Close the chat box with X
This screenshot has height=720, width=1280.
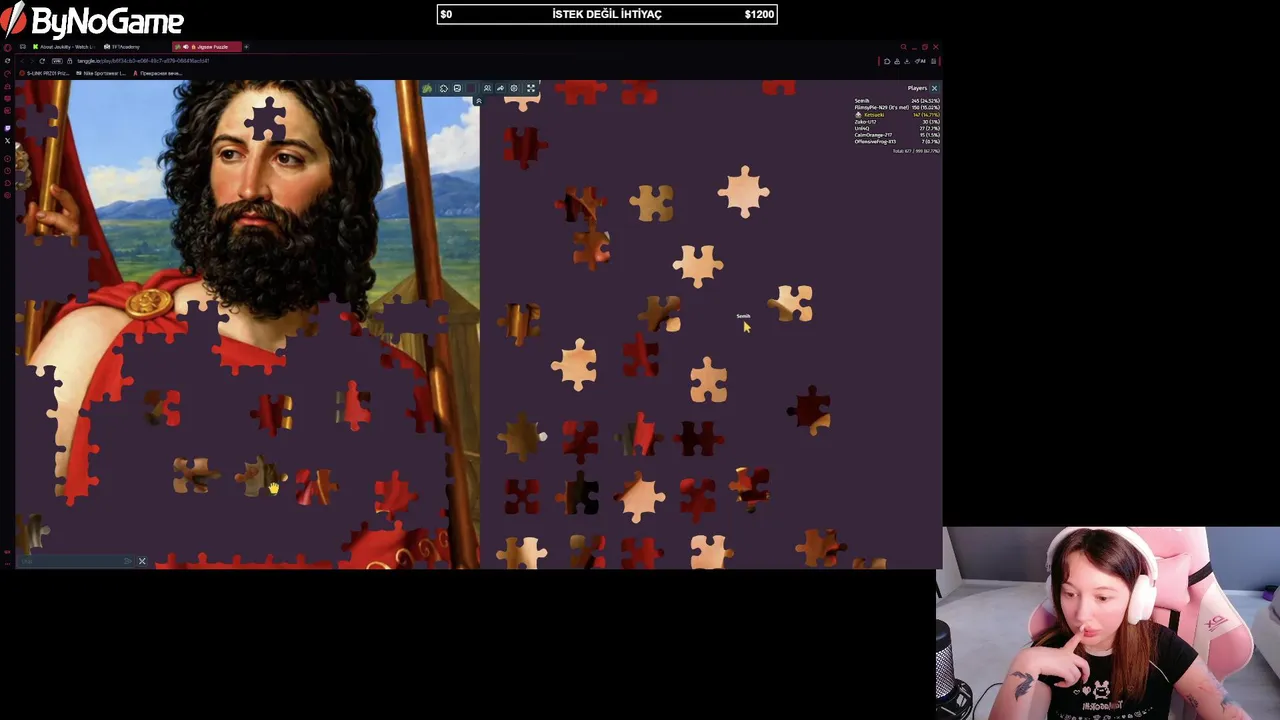click(x=142, y=561)
